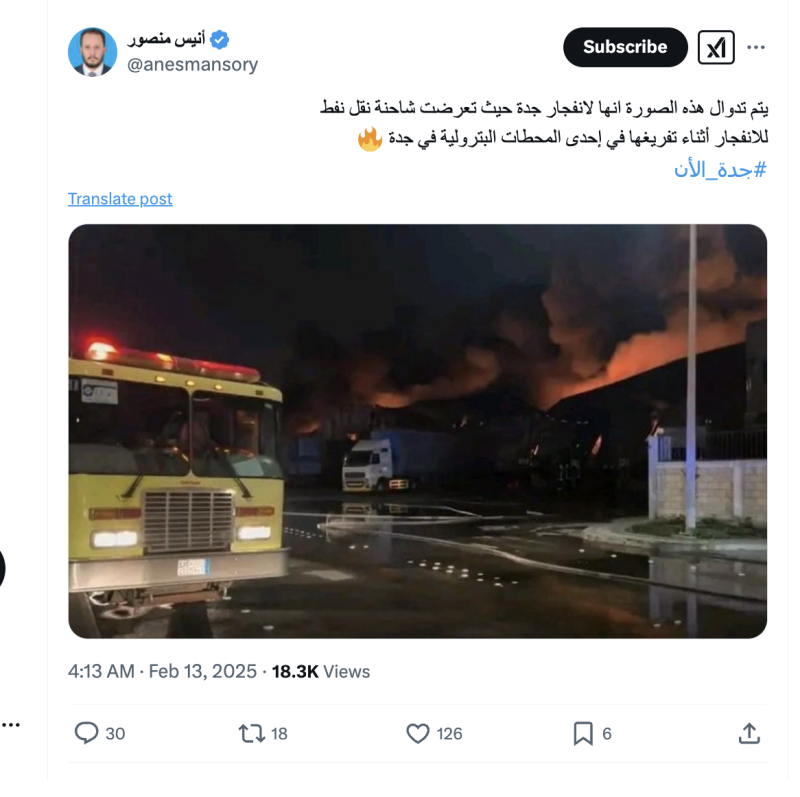
Task: View the fire truck photo fullscreen
Action: pos(417,431)
